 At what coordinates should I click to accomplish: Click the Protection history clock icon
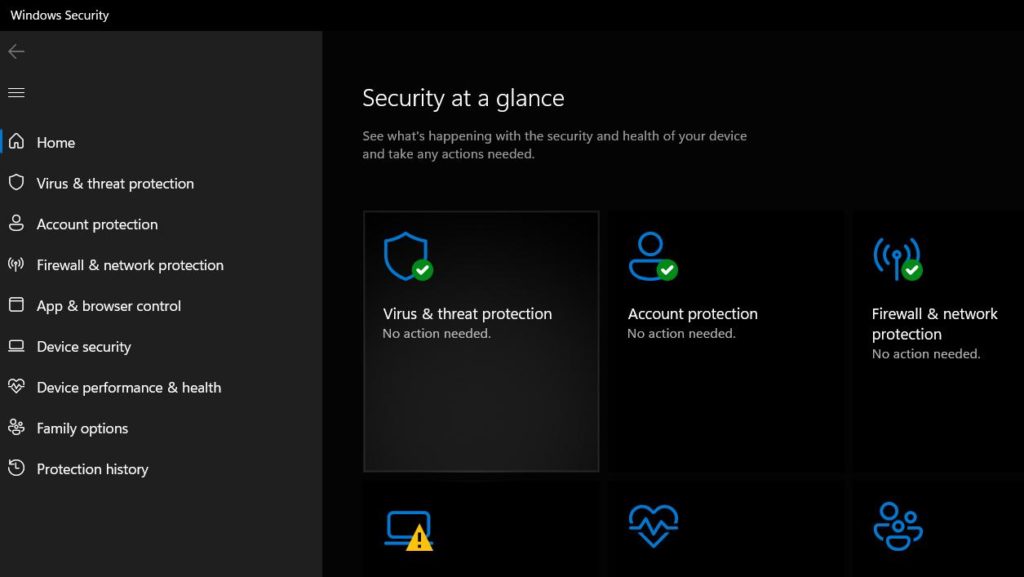click(x=16, y=469)
